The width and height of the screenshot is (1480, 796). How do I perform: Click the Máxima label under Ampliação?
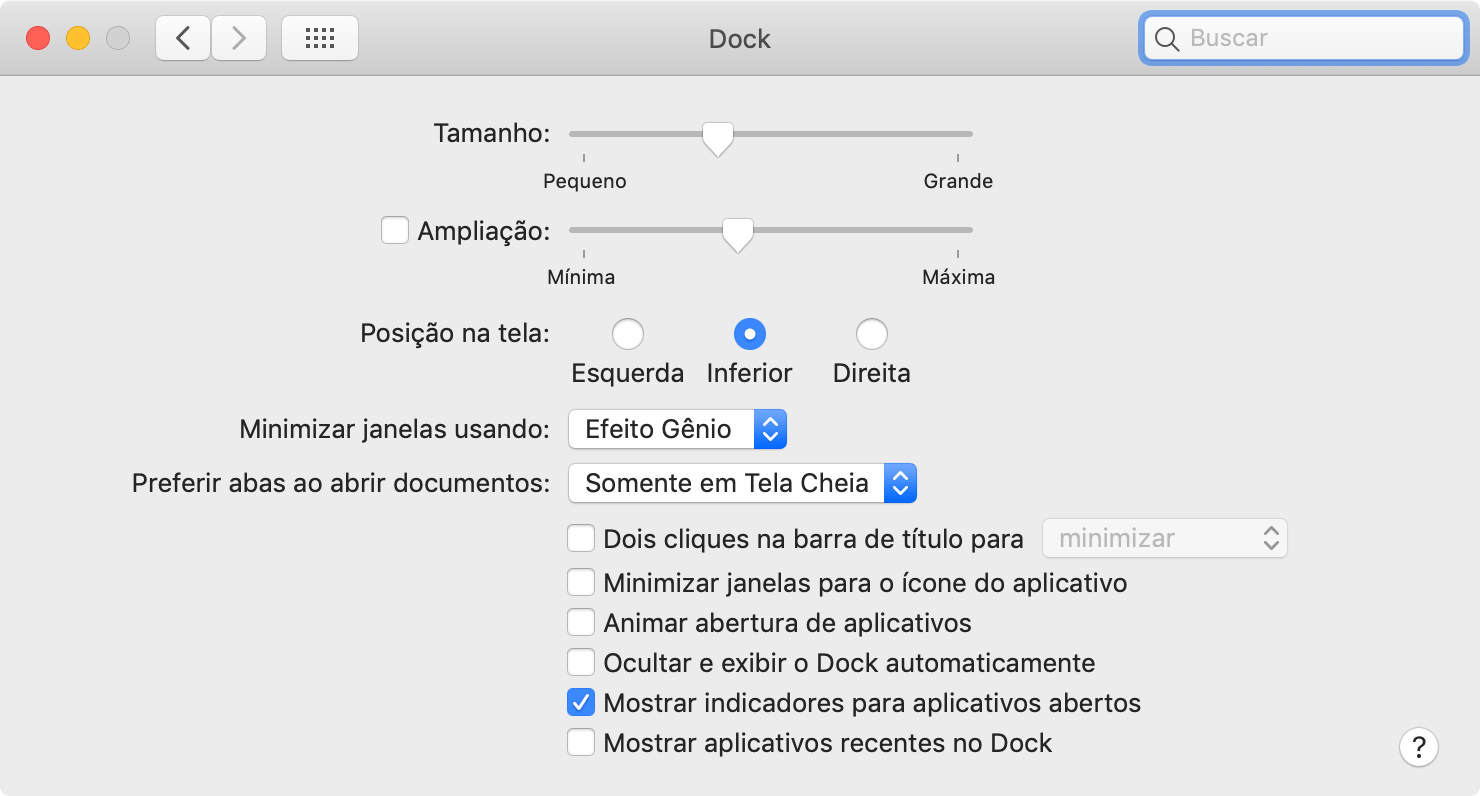(x=958, y=277)
